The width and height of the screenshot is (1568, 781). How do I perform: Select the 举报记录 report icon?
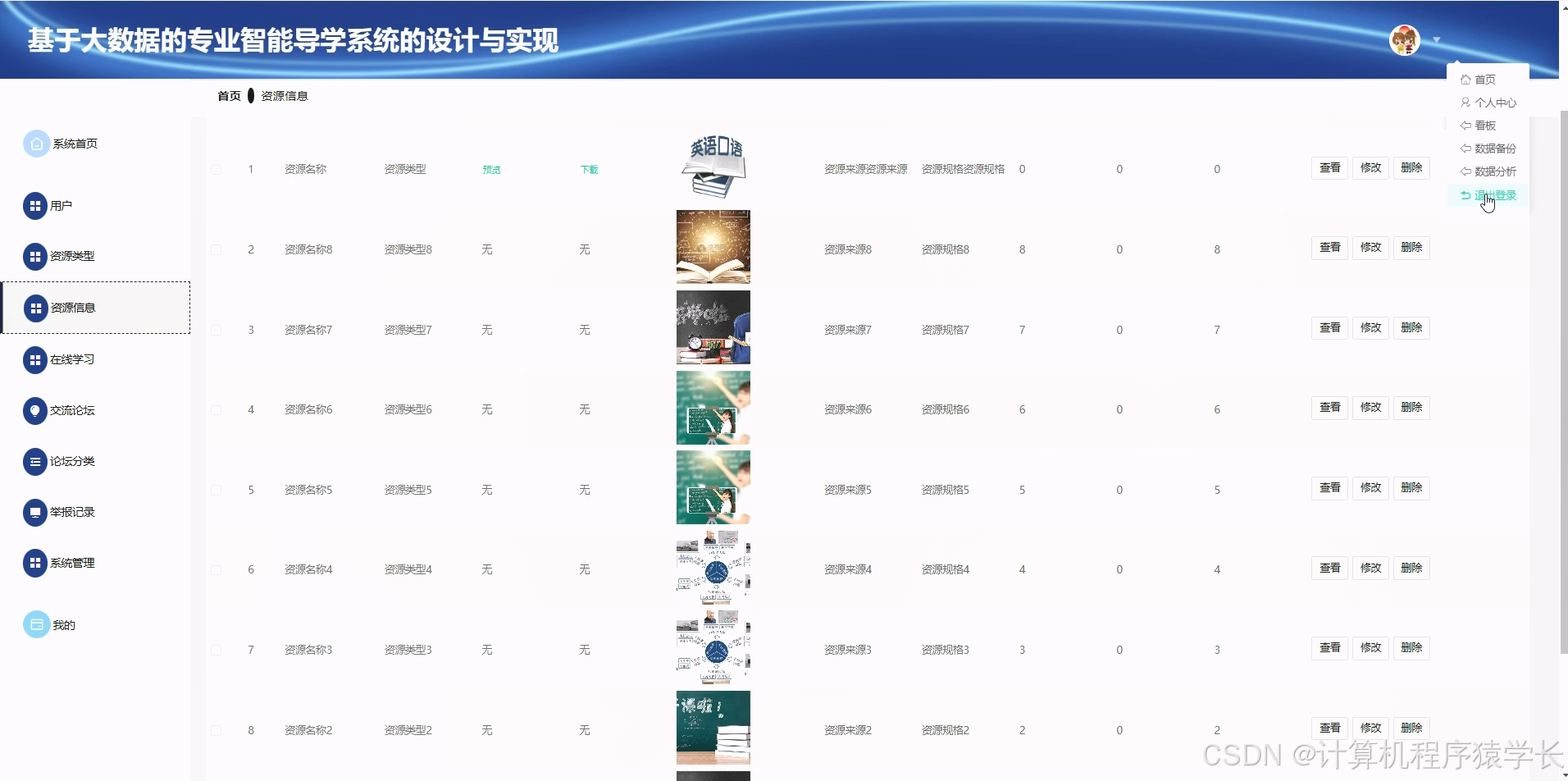click(35, 512)
